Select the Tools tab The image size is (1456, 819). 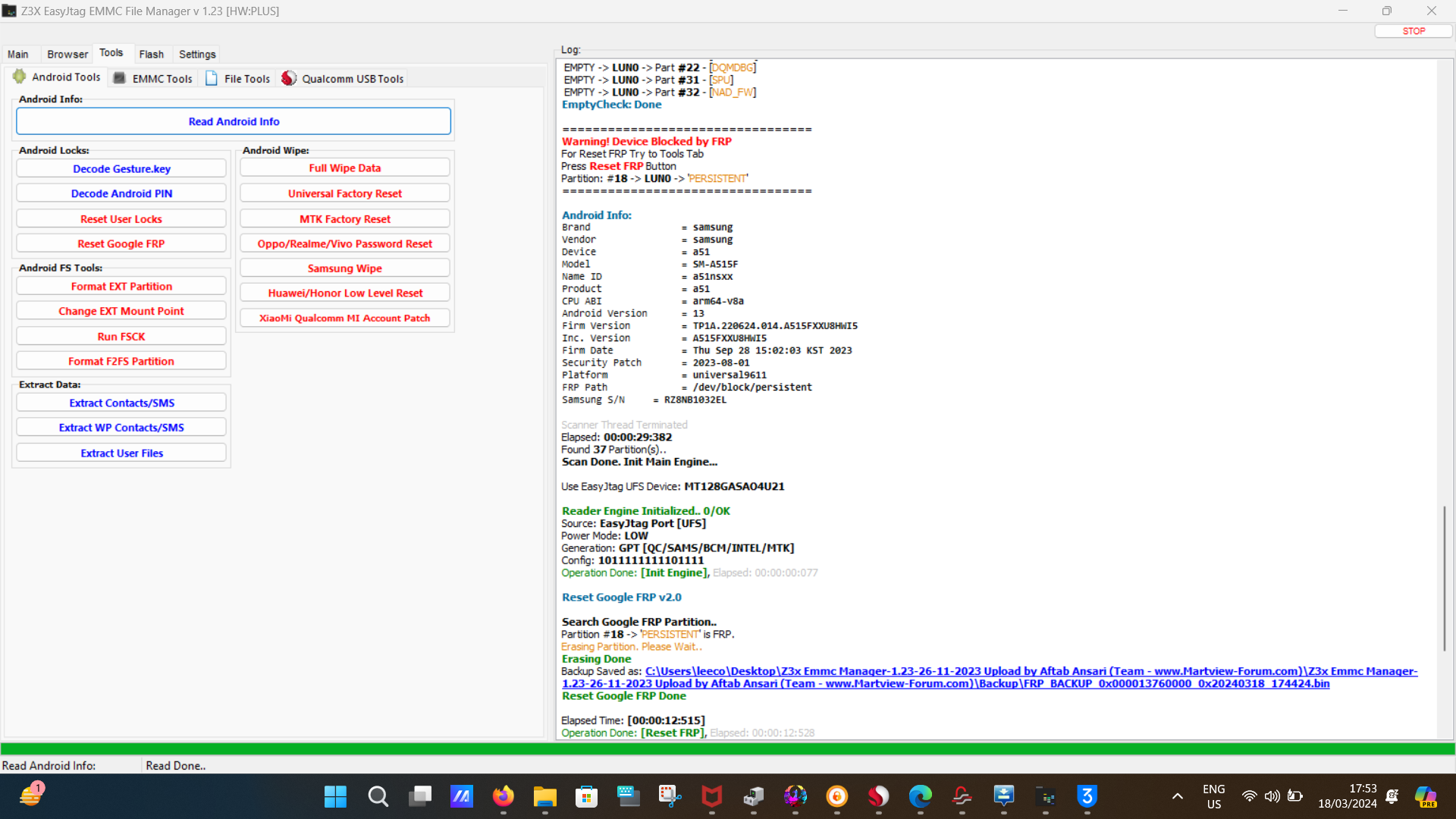(111, 53)
